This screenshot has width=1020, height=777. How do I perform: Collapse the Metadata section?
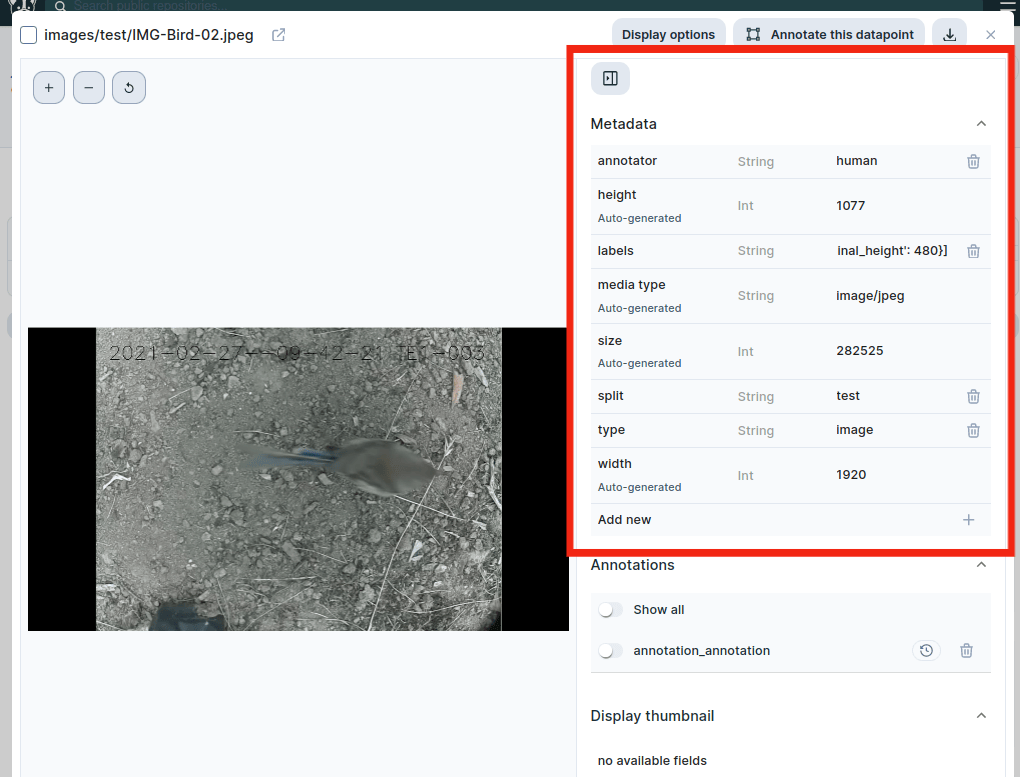coord(981,124)
